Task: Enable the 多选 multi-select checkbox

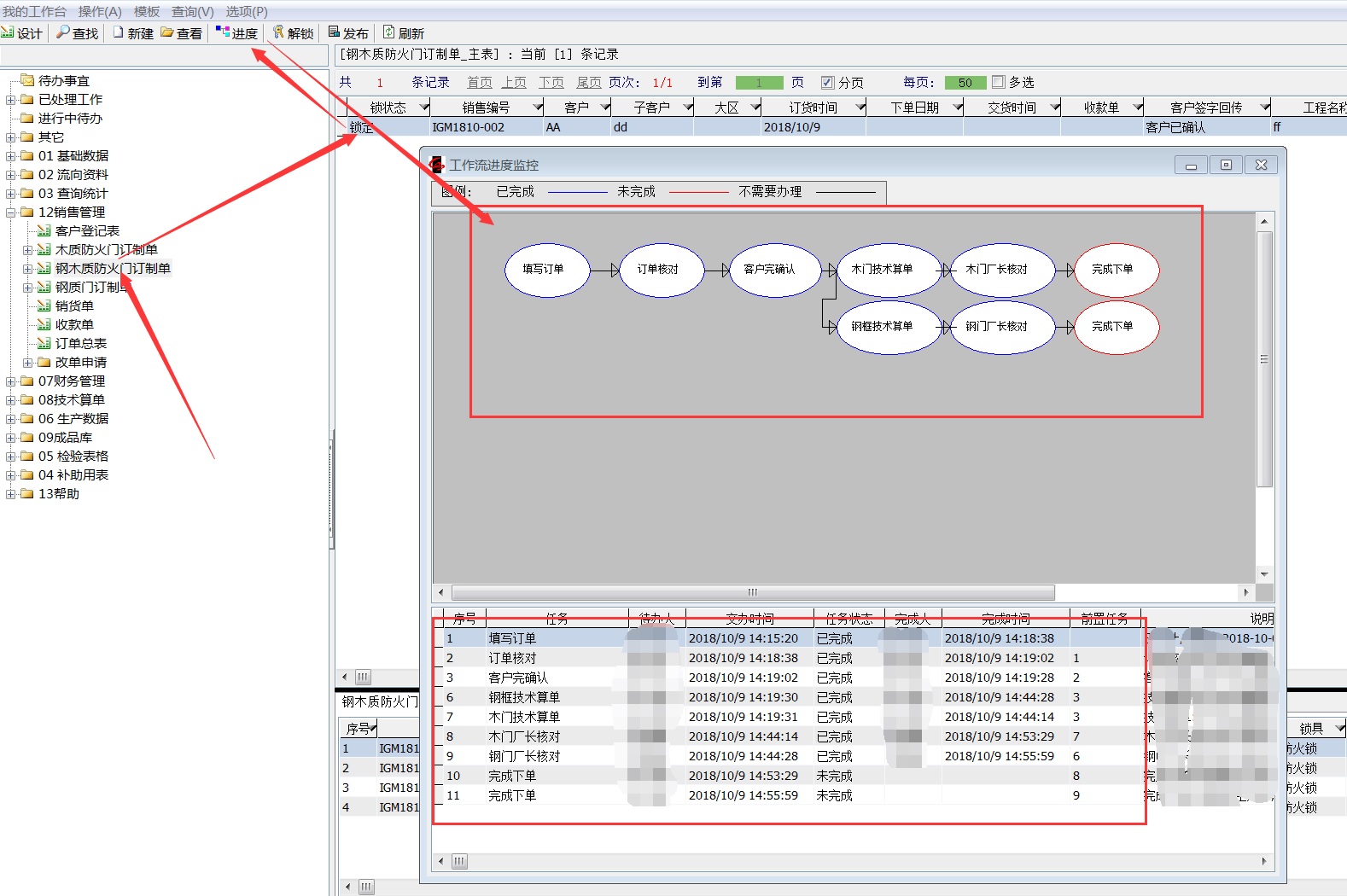Action: coord(998,83)
